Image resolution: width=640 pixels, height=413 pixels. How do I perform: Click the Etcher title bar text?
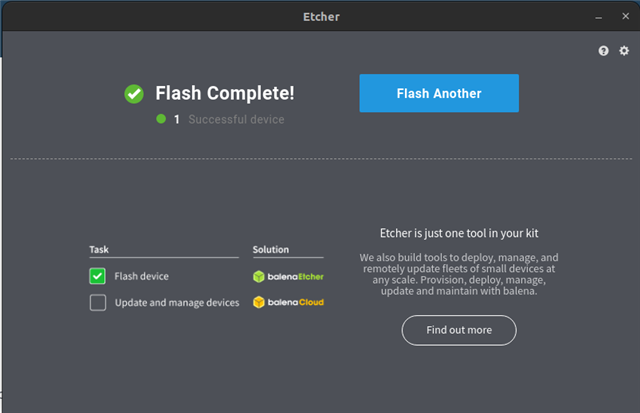coord(320,17)
